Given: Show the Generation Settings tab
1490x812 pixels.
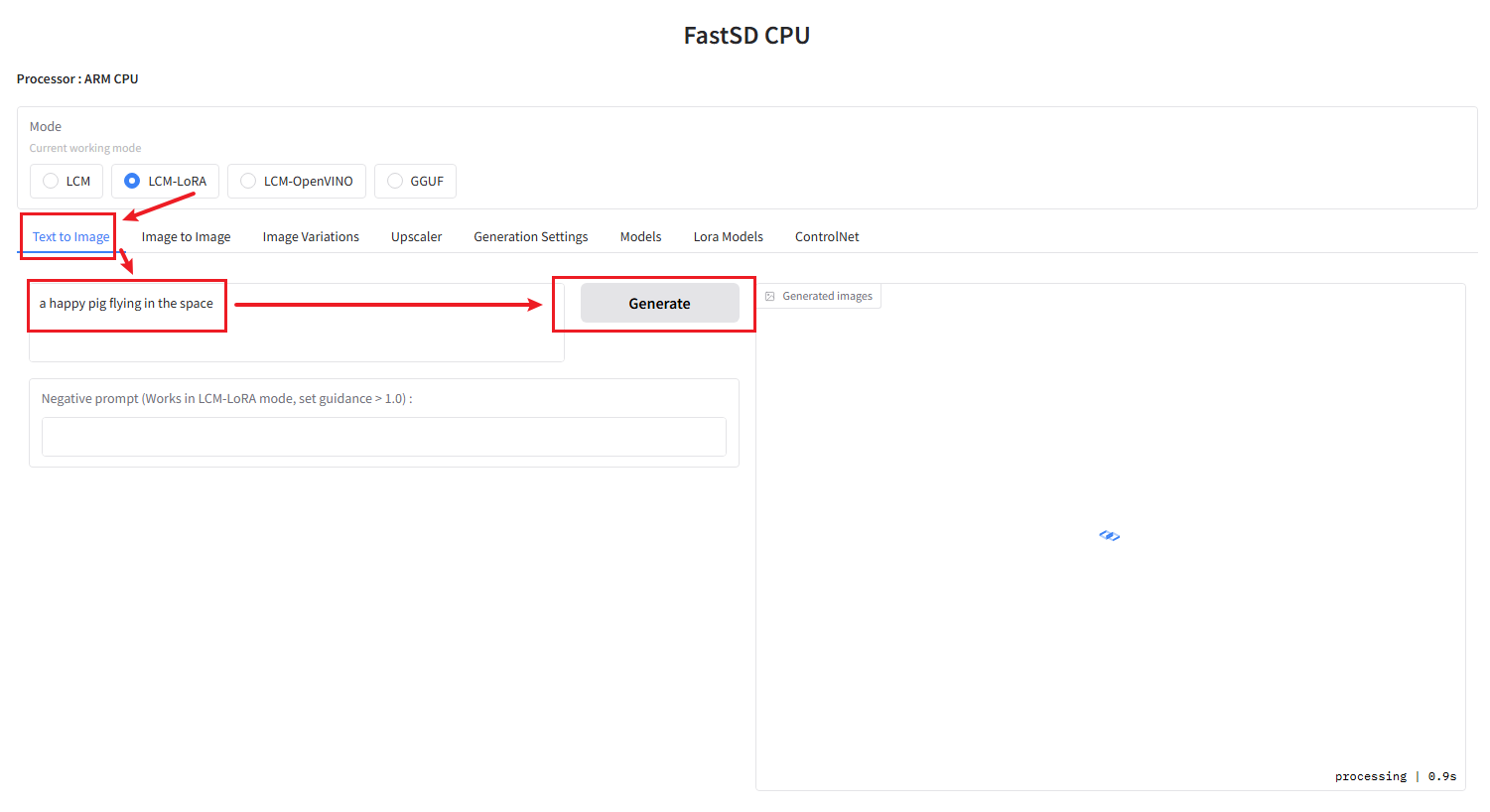Looking at the screenshot, I should pos(530,236).
